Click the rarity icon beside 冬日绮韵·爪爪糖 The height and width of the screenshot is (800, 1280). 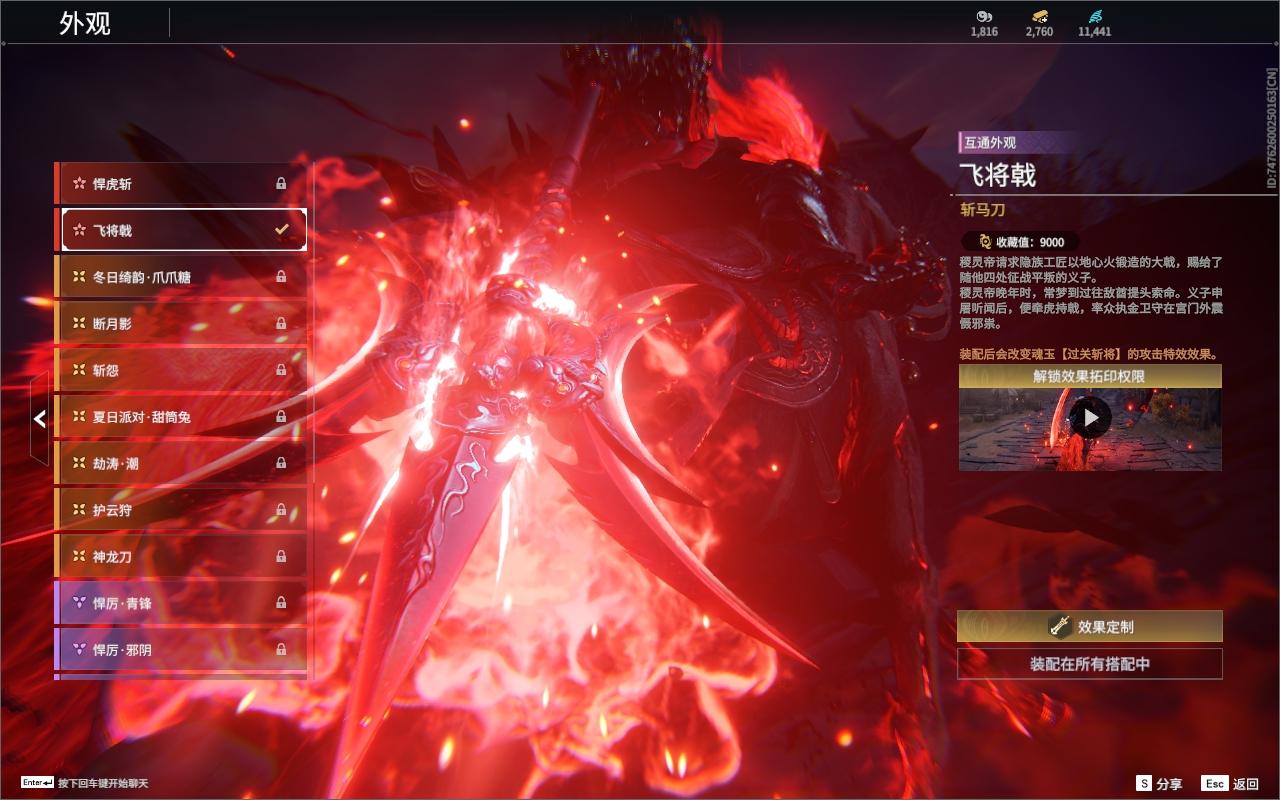(79, 277)
